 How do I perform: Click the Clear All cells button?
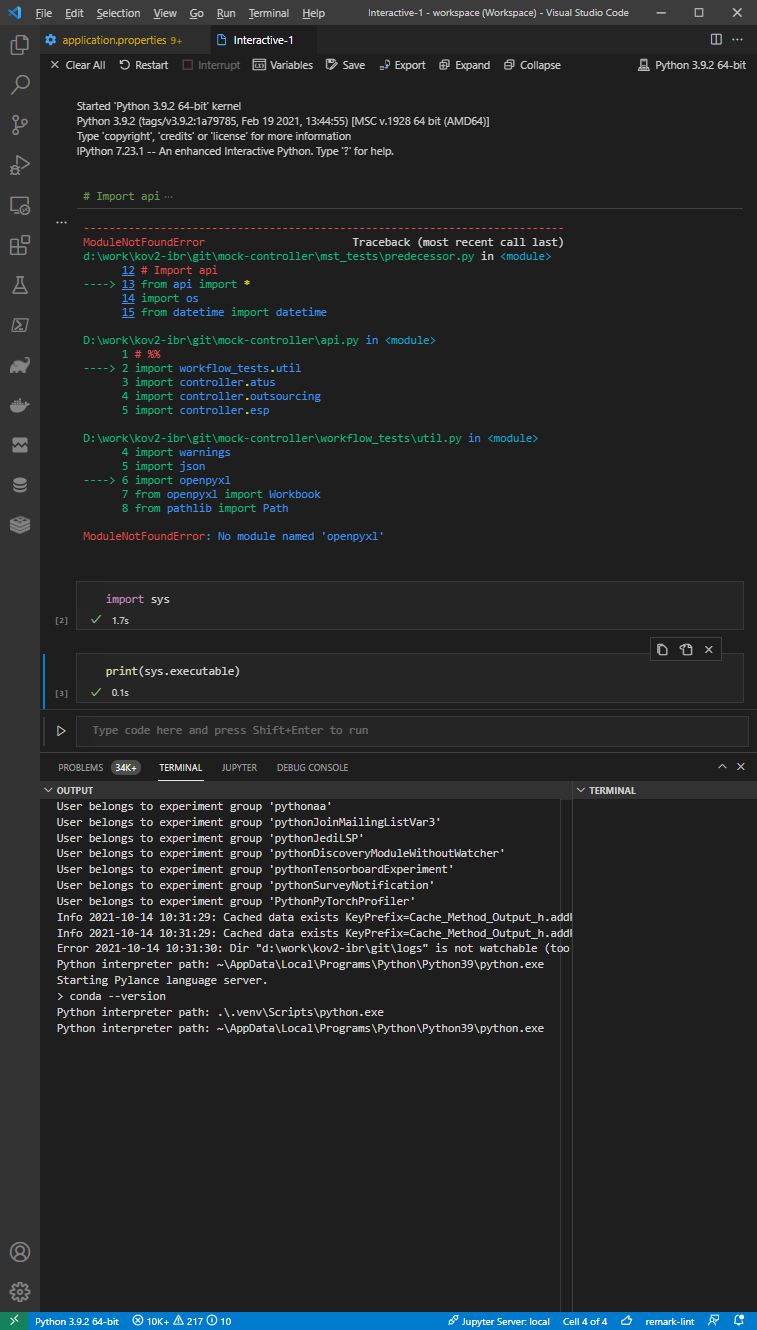click(77, 65)
